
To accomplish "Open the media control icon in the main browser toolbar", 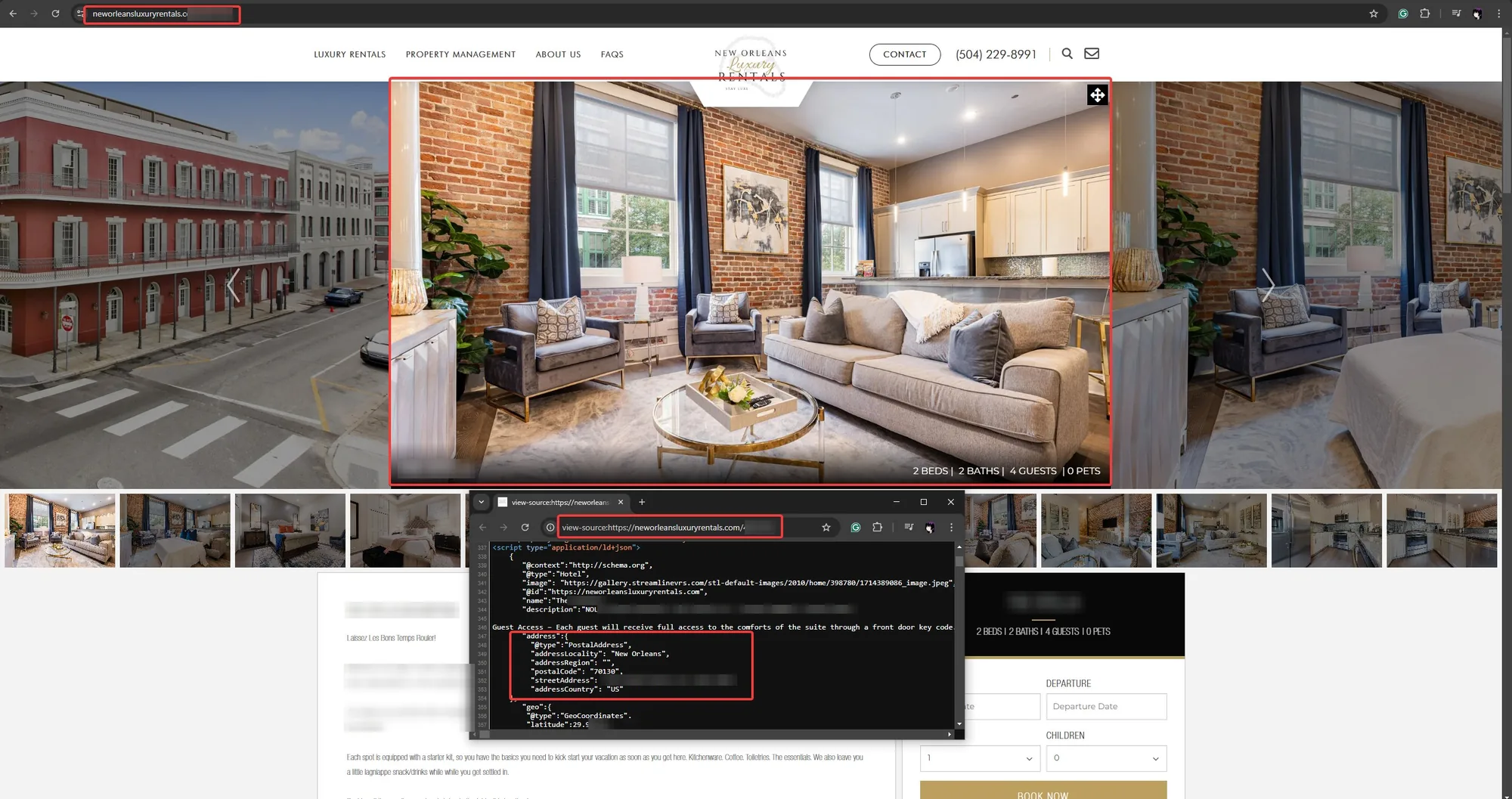I will 1456,14.
